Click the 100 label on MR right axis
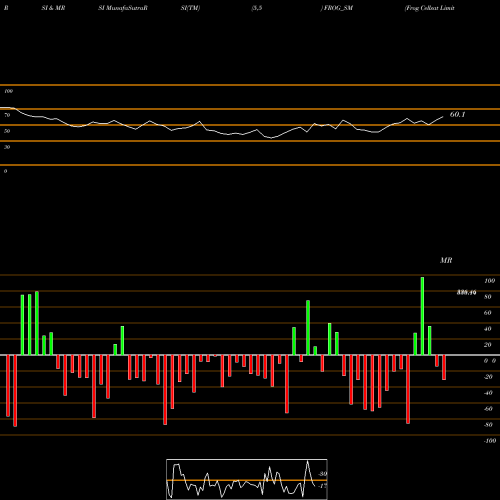The image size is (500, 500). coord(489,281)
